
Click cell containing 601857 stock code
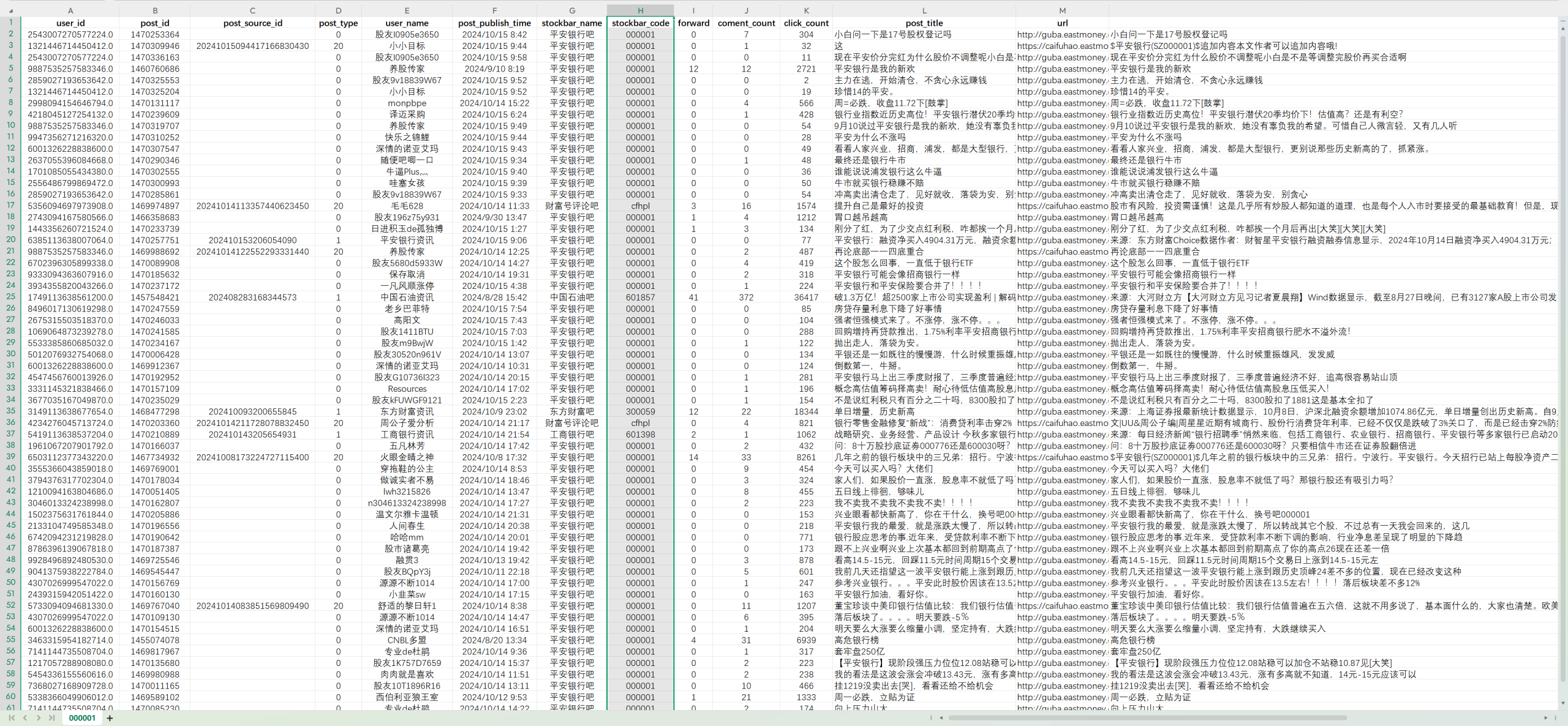pos(640,297)
